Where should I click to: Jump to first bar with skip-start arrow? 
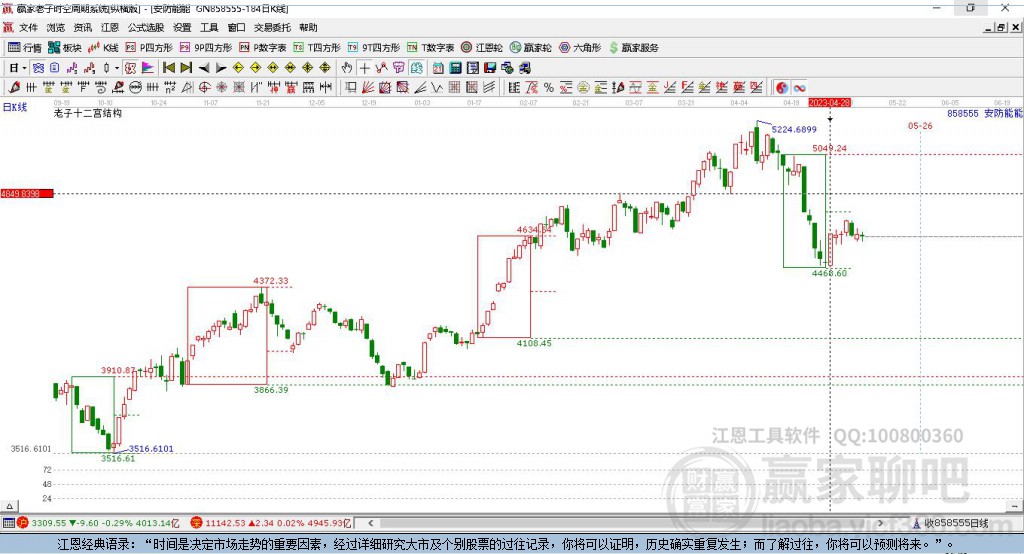[168, 67]
